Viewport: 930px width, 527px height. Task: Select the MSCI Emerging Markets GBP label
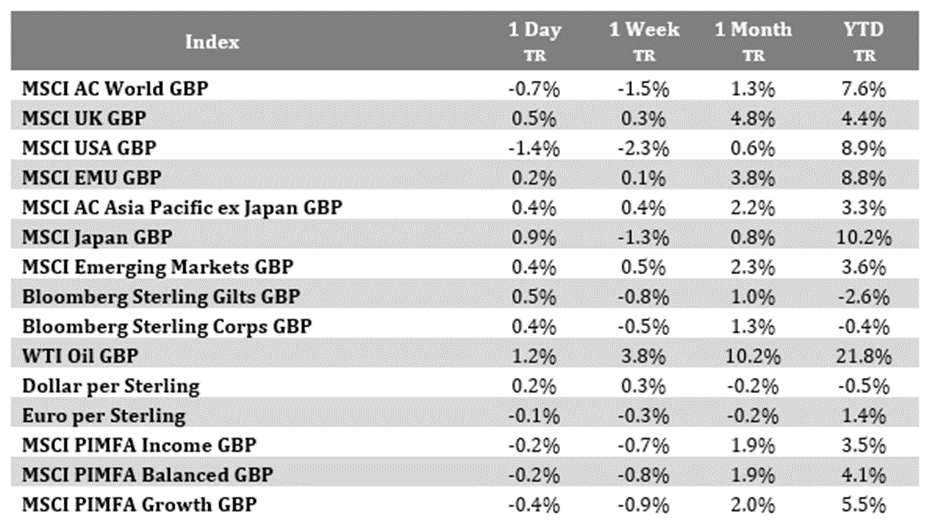pyautogui.click(x=149, y=267)
